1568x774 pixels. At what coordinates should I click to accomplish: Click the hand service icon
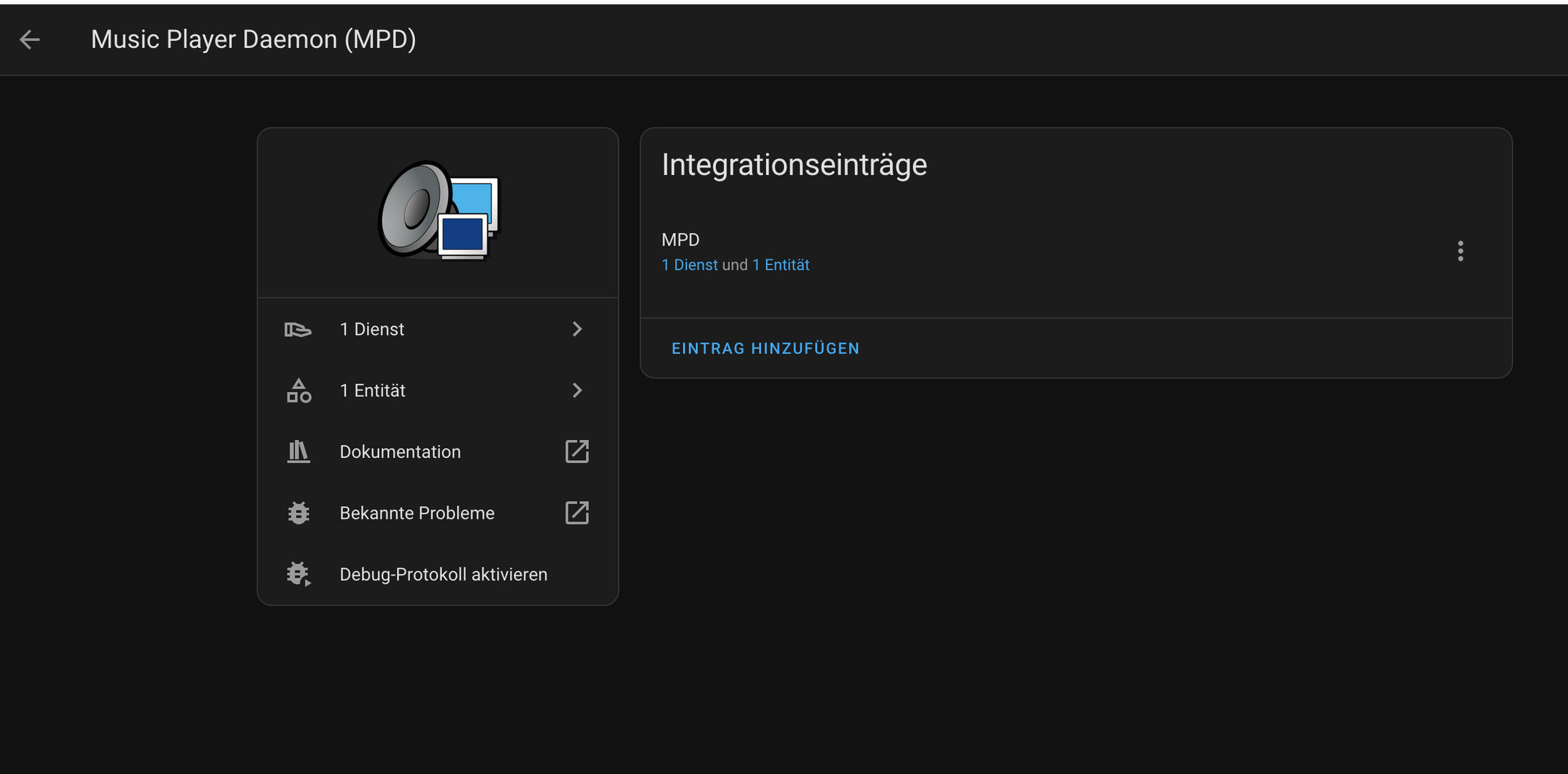click(x=298, y=330)
